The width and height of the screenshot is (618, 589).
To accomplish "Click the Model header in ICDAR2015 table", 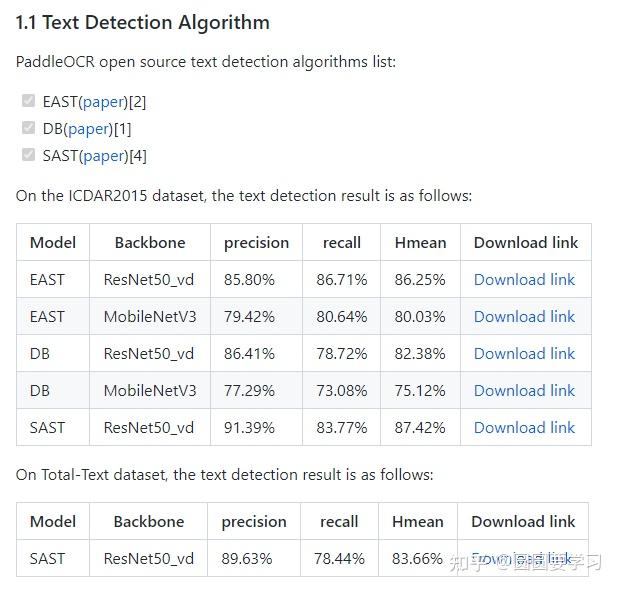I will pyautogui.click(x=53, y=243).
